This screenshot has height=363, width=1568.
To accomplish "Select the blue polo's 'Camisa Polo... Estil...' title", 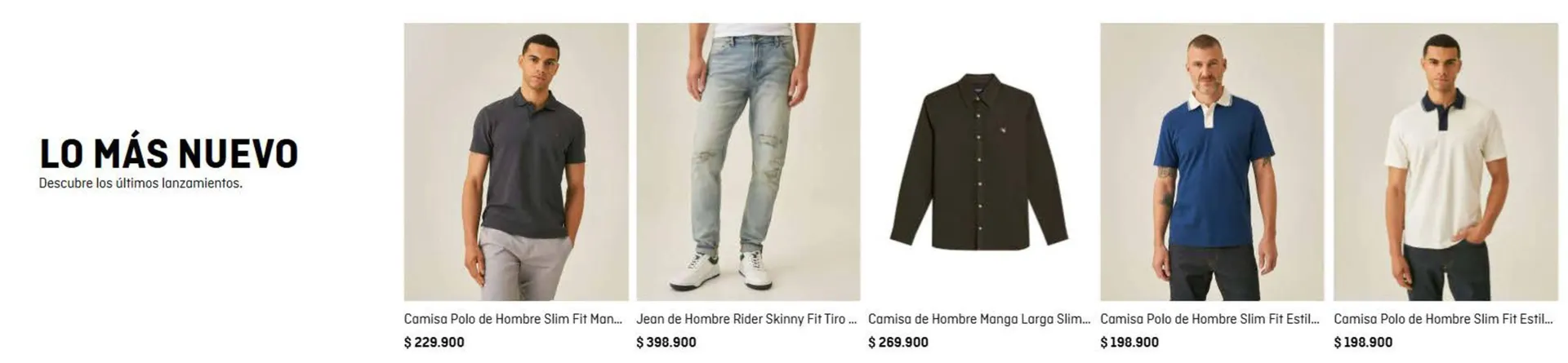I will pos(1209,319).
